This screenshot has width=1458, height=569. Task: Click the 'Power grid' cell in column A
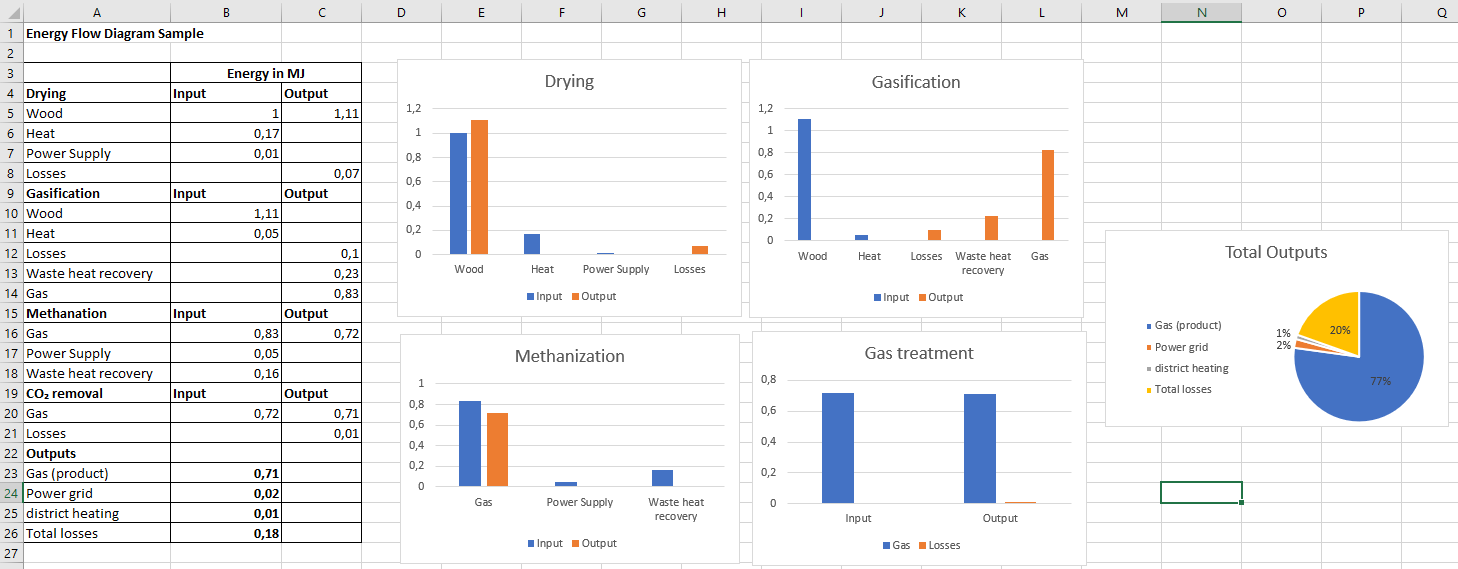97,493
